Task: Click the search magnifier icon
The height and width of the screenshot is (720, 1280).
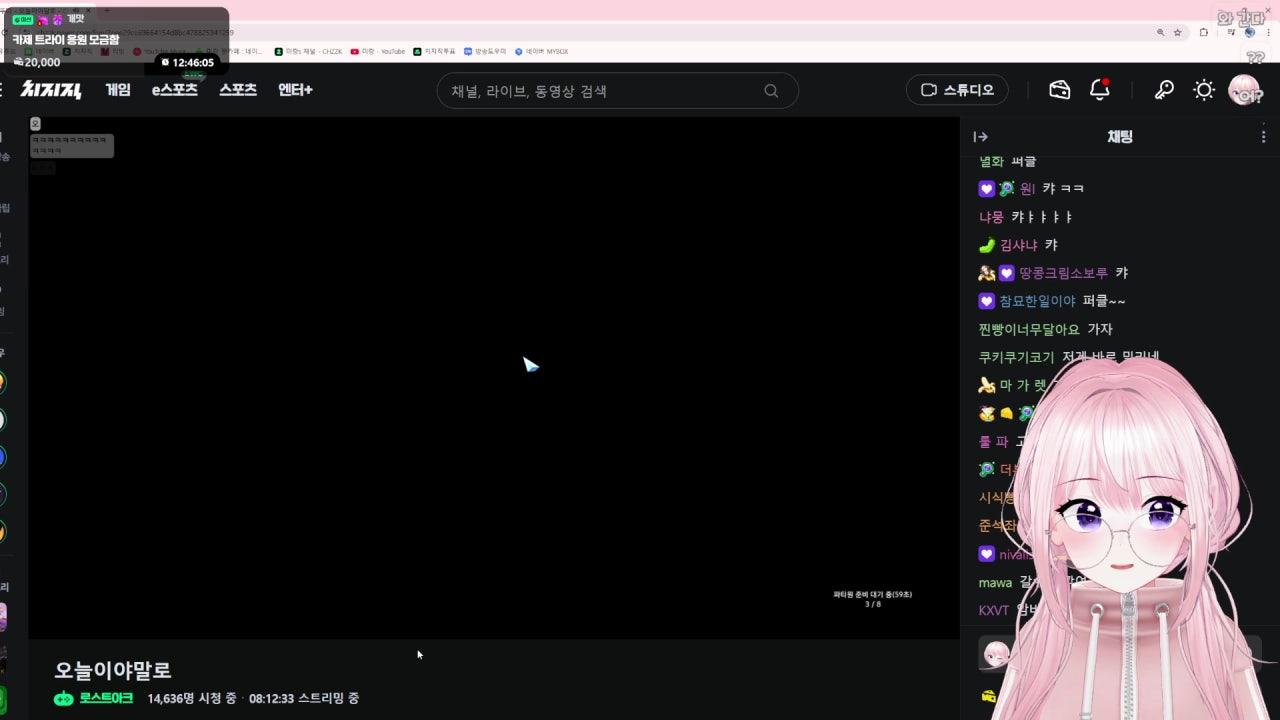Action: coord(771,91)
